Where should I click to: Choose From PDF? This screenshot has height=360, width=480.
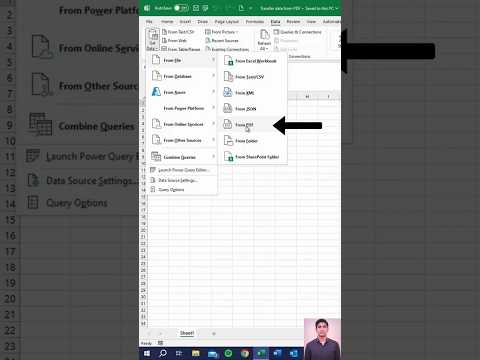(x=252, y=125)
